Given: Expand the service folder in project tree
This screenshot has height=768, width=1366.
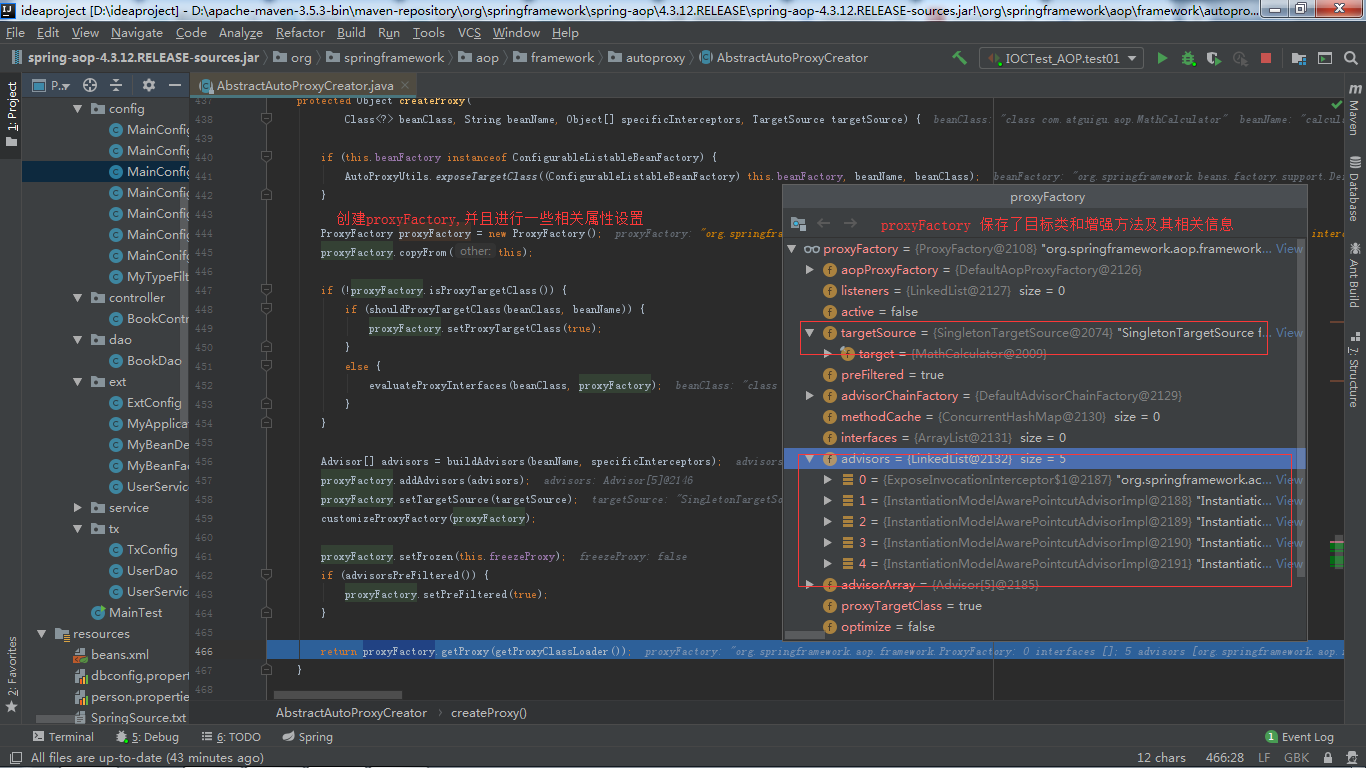Looking at the screenshot, I should [78, 508].
